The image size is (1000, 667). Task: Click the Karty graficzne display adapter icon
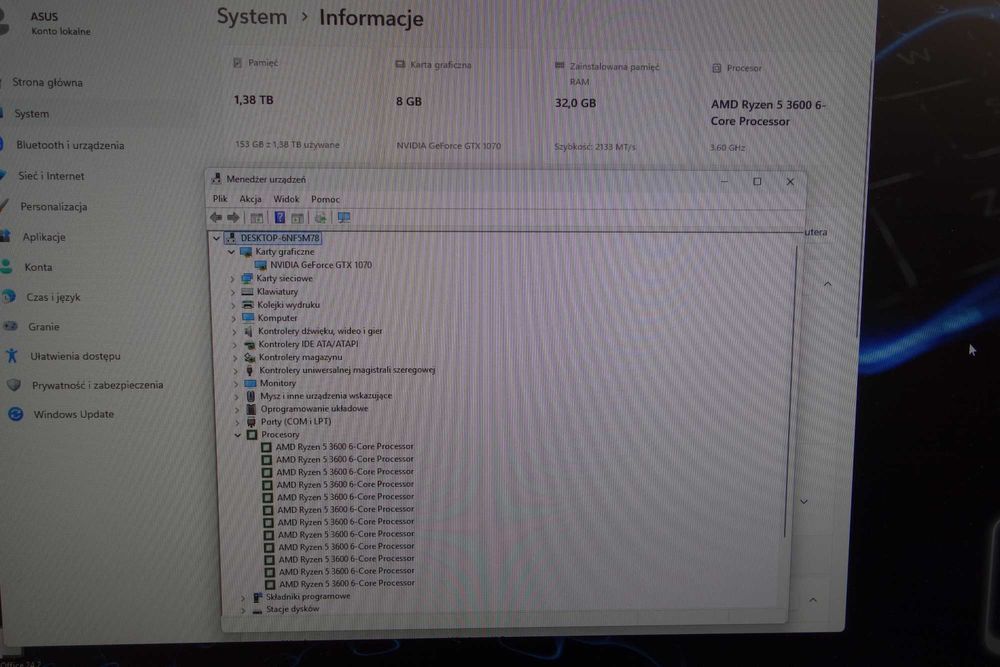point(246,252)
